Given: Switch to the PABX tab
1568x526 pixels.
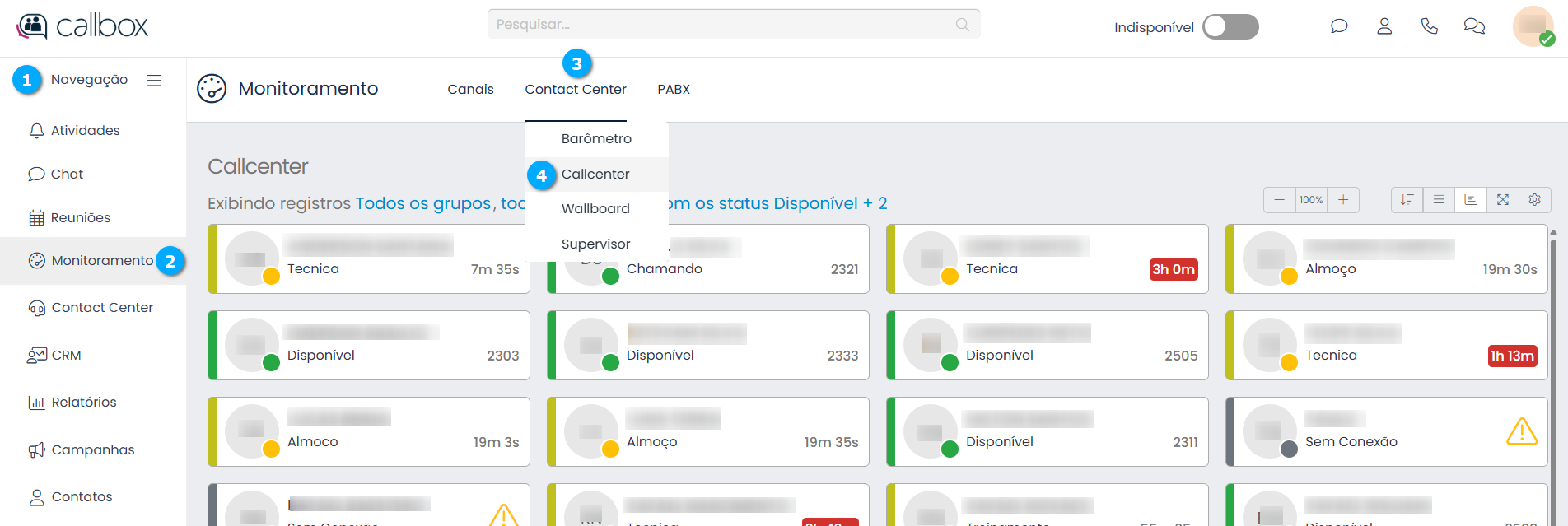Looking at the screenshot, I should pyautogui.click(x=673, y=90).
